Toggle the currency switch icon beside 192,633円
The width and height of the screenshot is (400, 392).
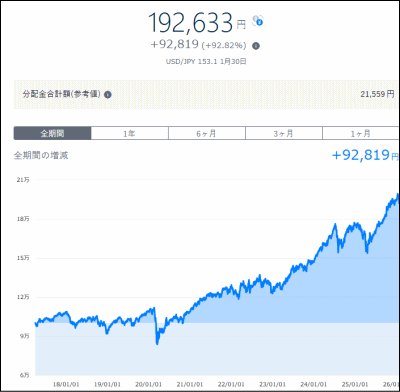258,21
